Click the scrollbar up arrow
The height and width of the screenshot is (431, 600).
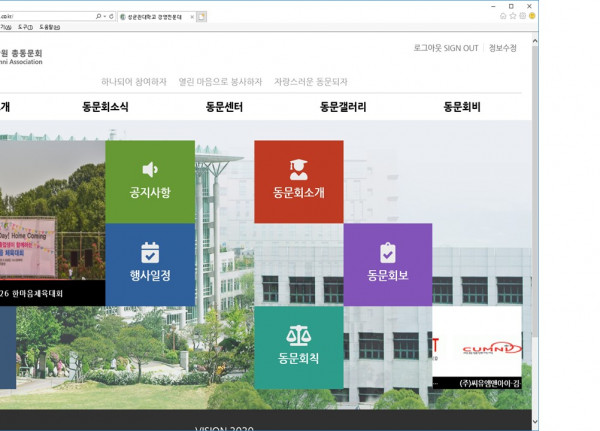point(535,40)
